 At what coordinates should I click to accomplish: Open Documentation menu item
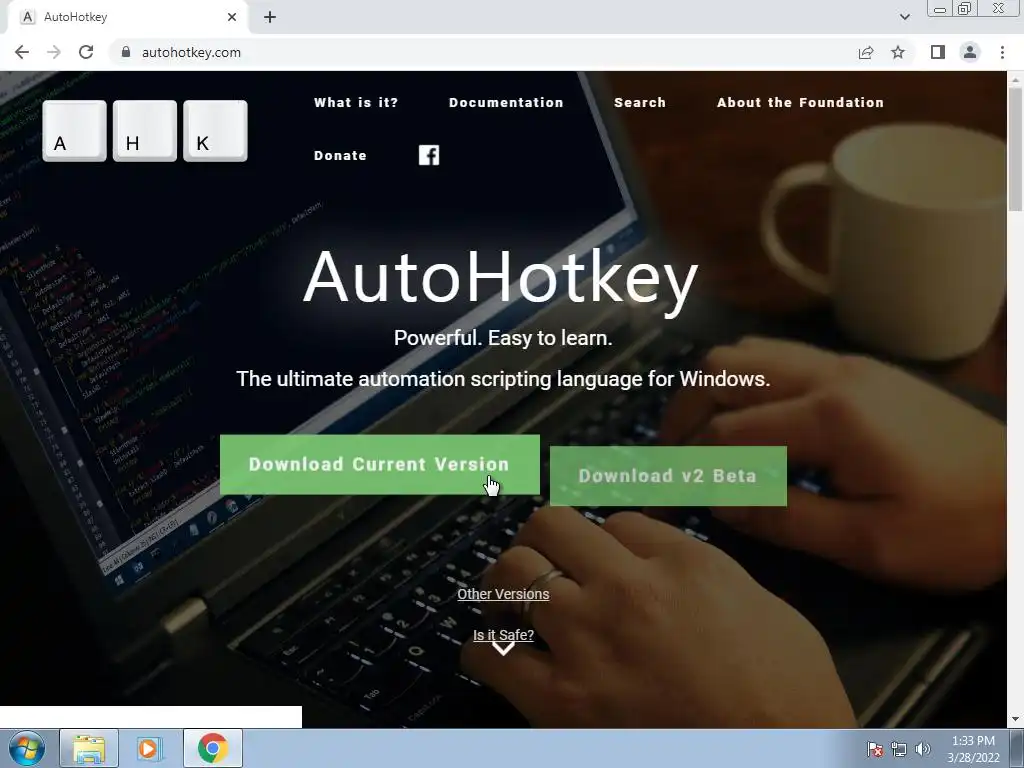tap(506, 103)
